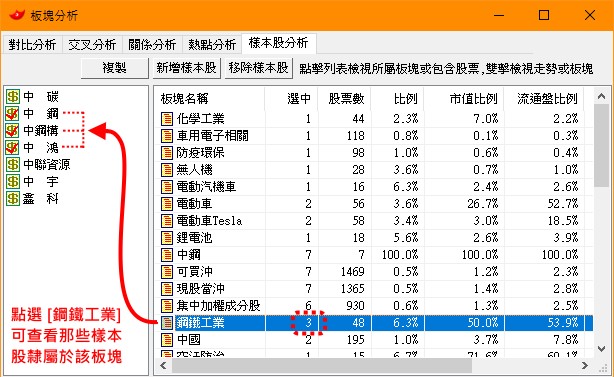Select the 電動車Tesla row name
Viewport: 614px width, 377px height.
[x=209, y=221]
